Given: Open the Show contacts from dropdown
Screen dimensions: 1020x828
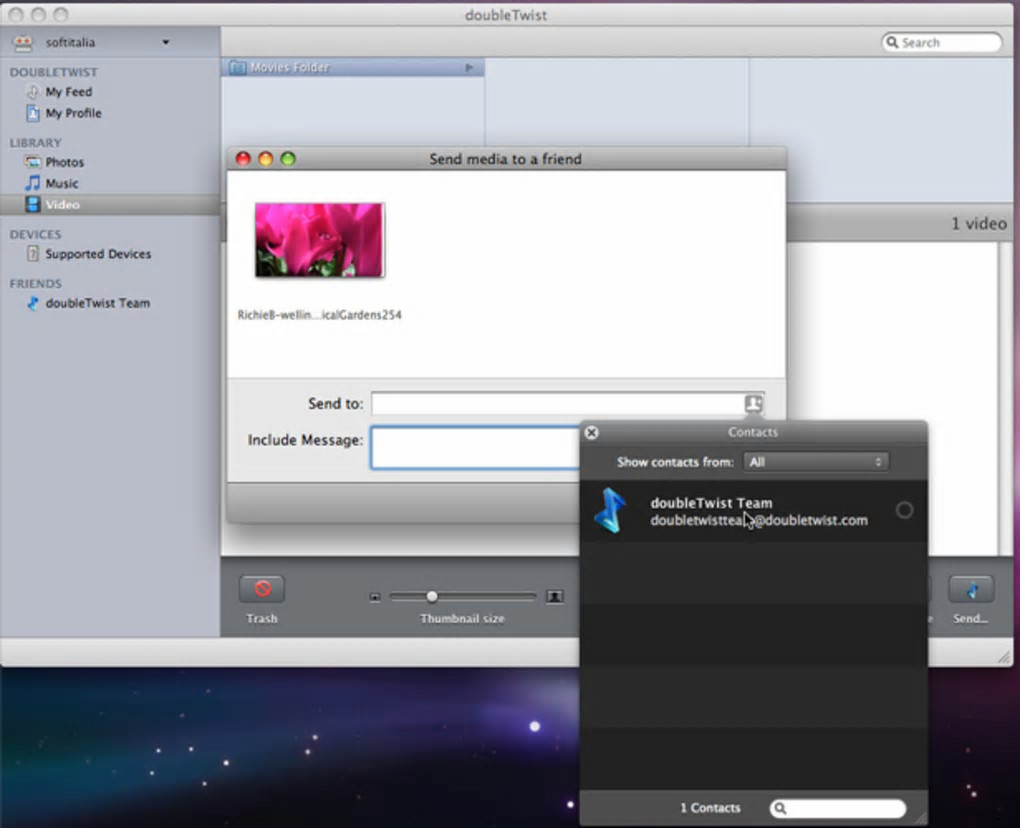Looking at the screenshot, I should point(815,462).
